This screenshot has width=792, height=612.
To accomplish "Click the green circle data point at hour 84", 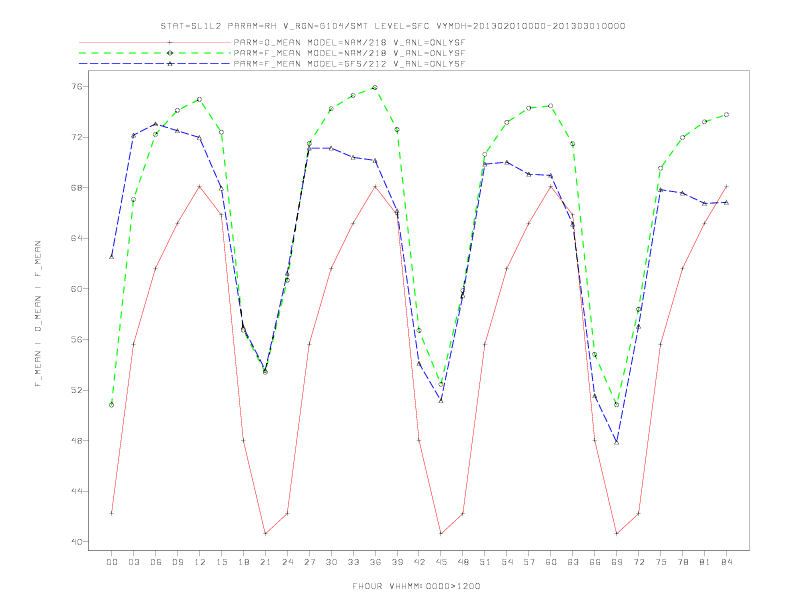I will click(727, 115).
